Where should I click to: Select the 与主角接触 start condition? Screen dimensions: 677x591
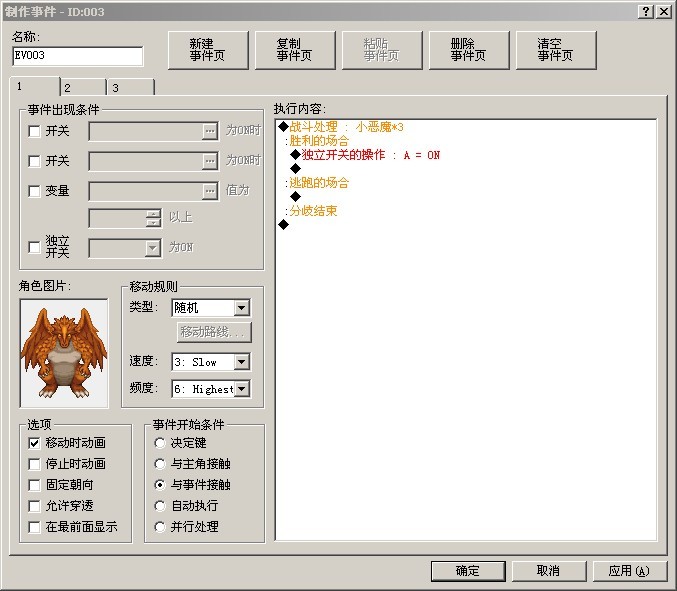pyautogui.click(x=160, y=464)
